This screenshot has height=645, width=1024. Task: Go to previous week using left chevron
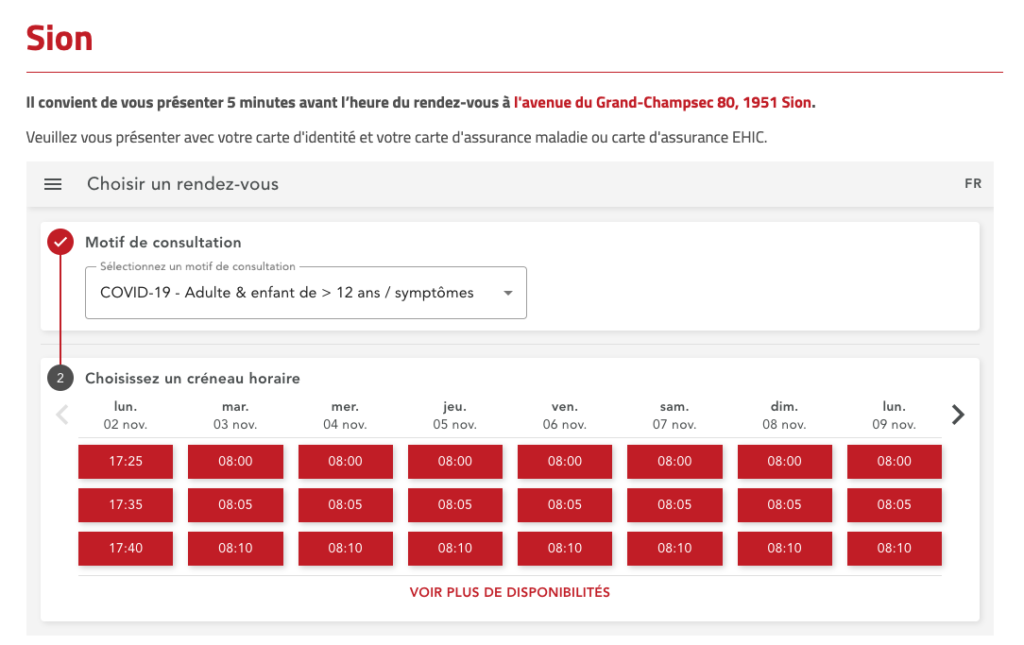(63, 415)
